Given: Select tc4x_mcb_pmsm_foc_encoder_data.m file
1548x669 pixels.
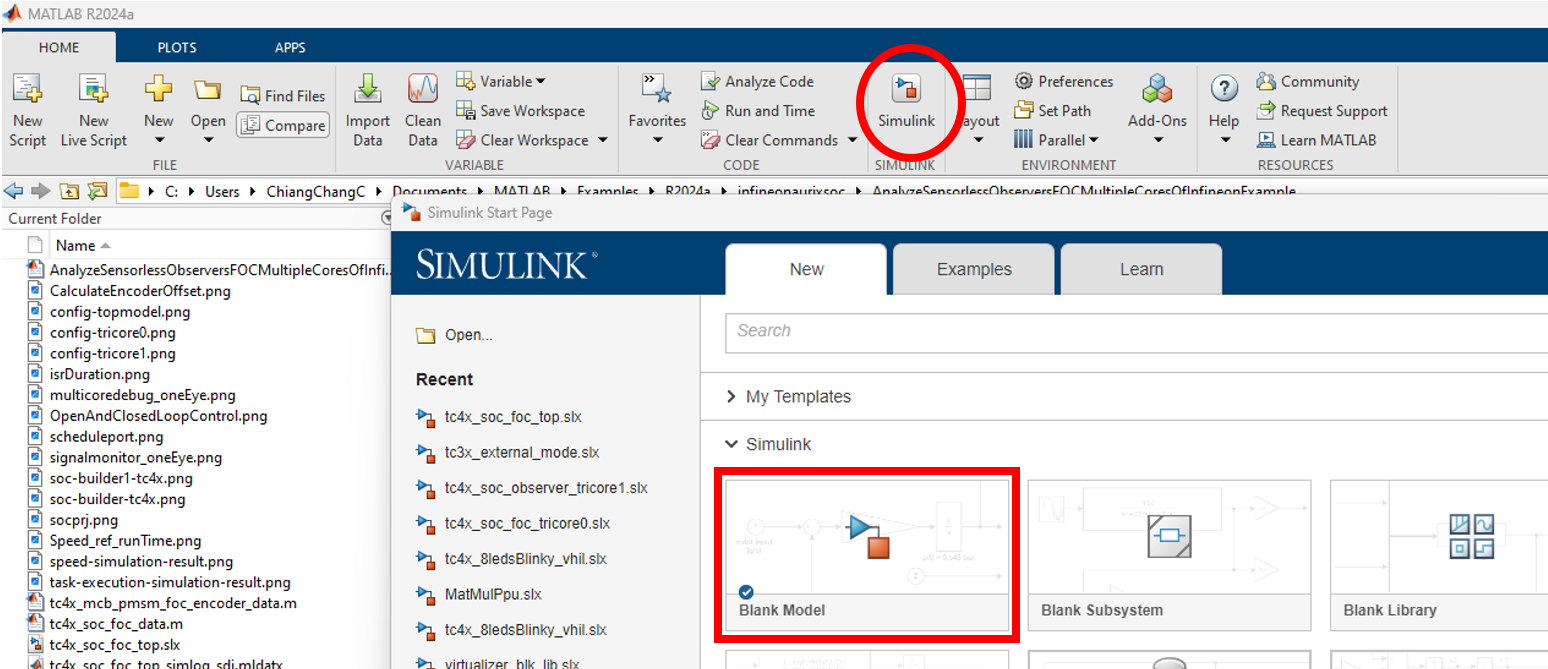Looking at the screenshot, I should [173, 603].
